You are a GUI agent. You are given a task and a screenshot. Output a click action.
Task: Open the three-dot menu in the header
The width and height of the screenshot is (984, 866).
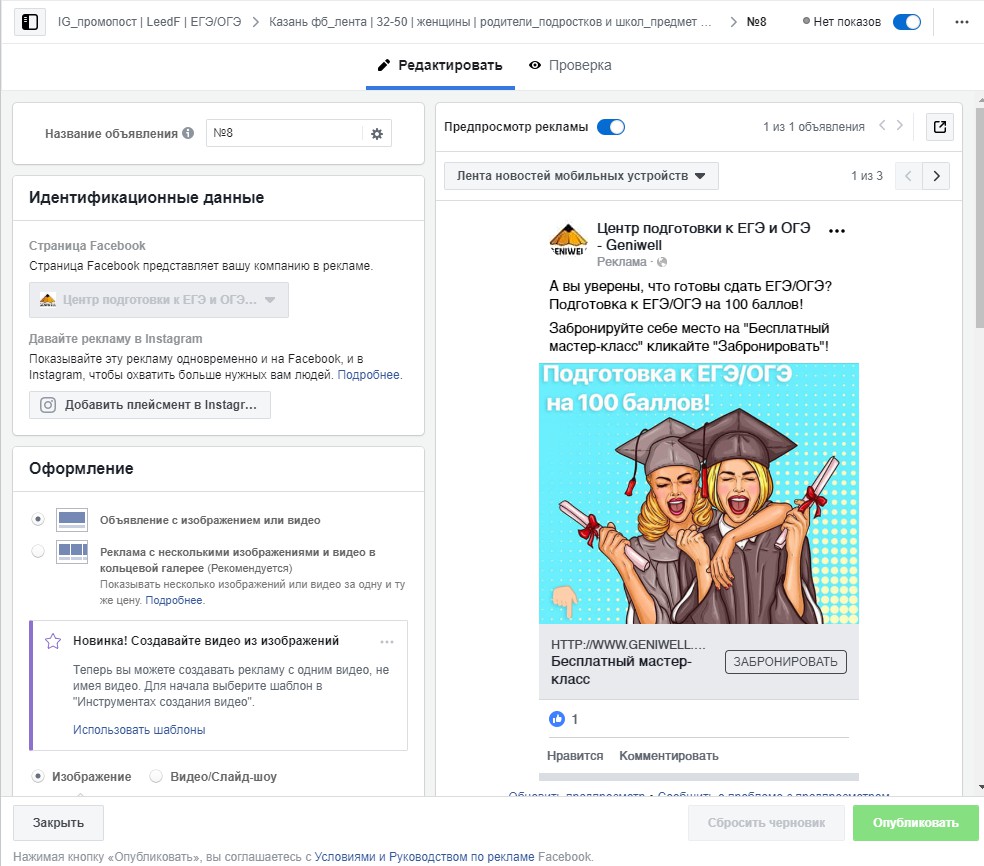tap(961, 22)
